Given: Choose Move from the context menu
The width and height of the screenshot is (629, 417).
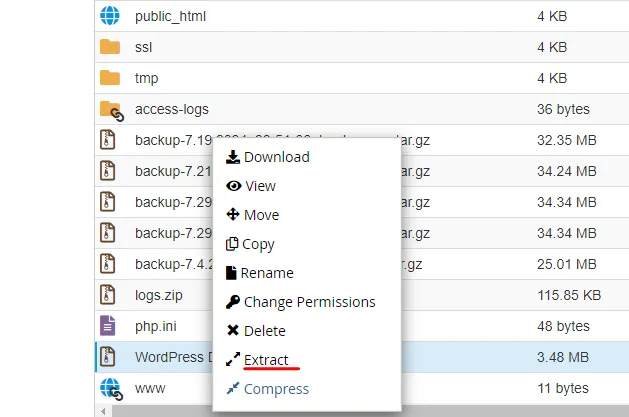Looking at the screenshot, I should [x=253, y=215].
